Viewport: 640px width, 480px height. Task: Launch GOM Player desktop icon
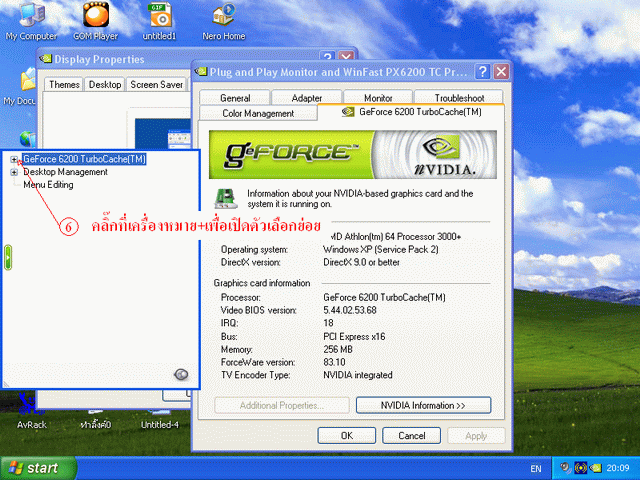(96, 20)
